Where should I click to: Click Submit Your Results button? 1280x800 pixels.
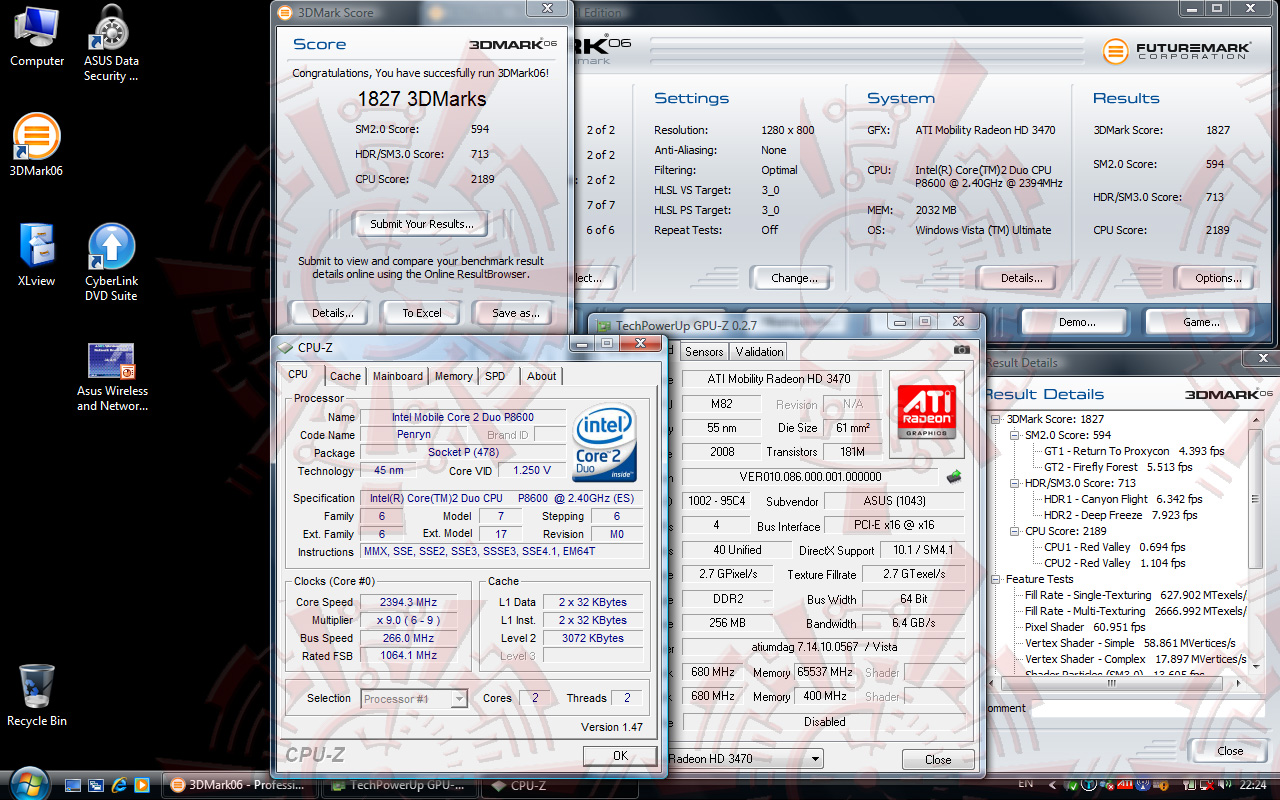(x=422, y=224)
